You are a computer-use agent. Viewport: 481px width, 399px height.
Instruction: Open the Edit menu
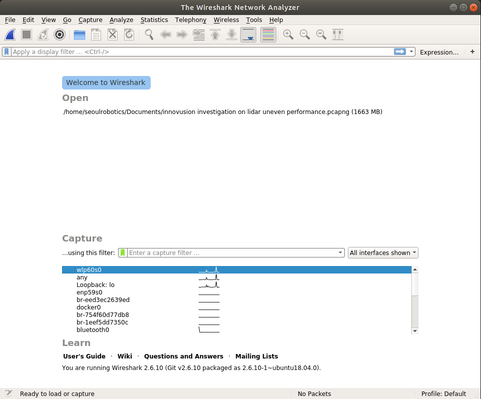tap(28, 20)
